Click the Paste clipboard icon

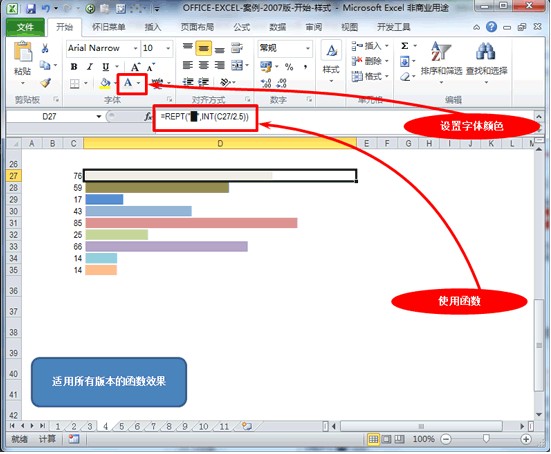click(x=22, y=52)
